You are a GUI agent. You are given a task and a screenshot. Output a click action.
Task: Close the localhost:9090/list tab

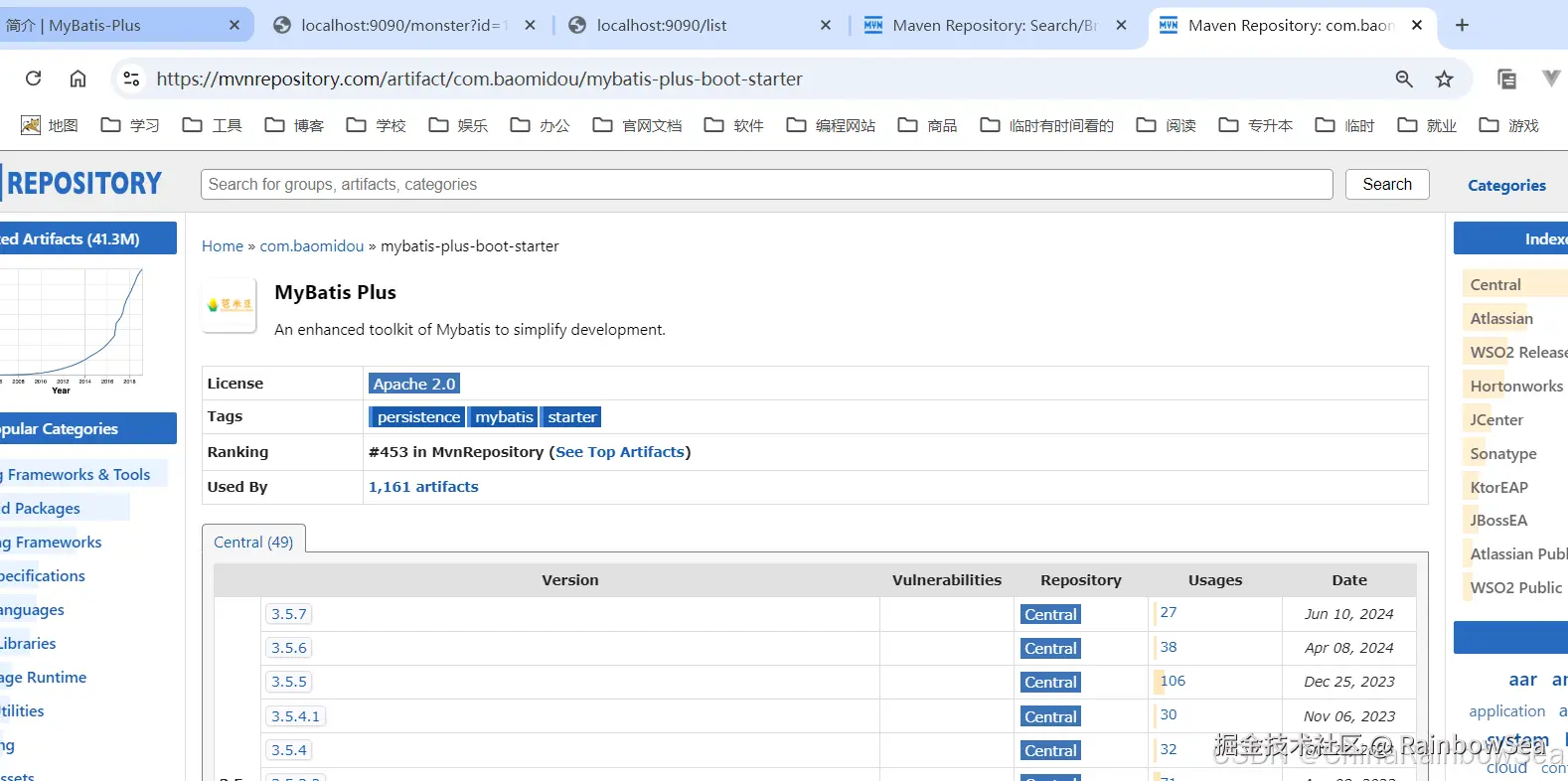point(826,25)
